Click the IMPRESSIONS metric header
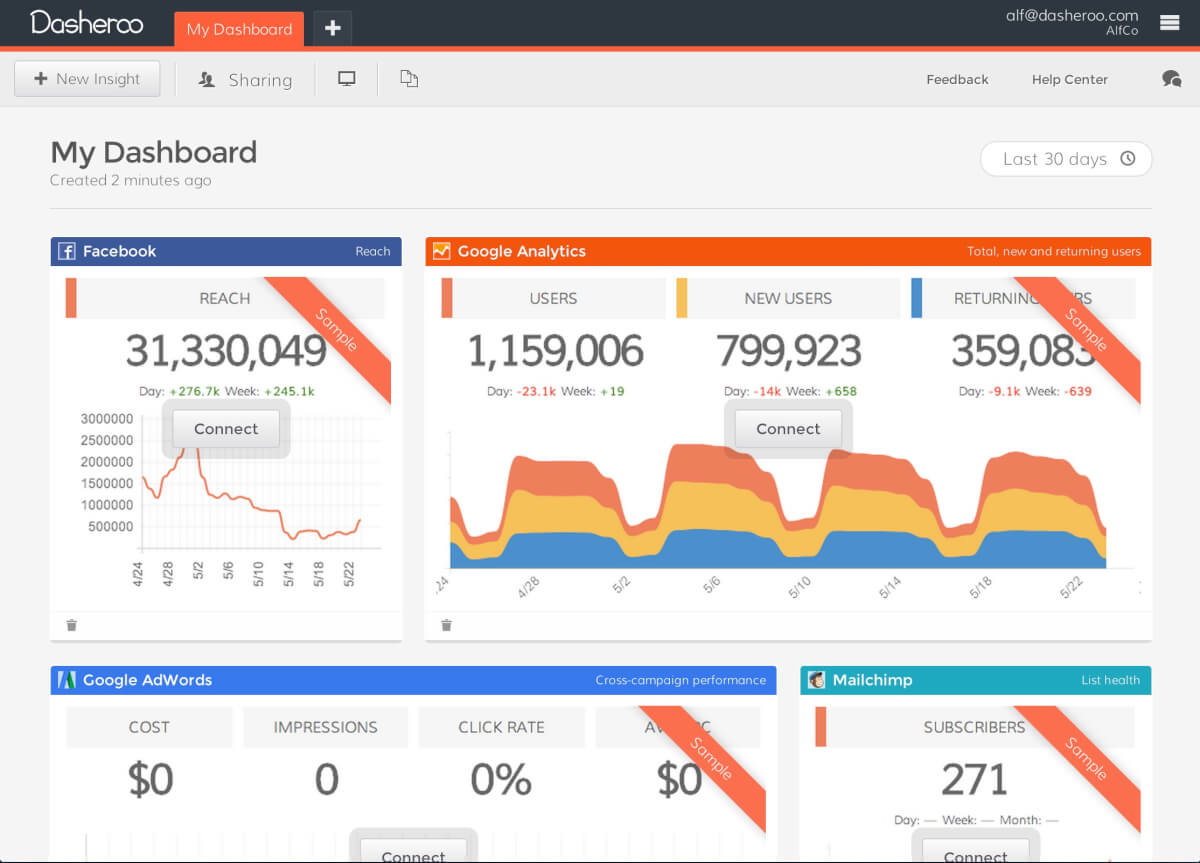1200x863 pixels. point(325,727)
